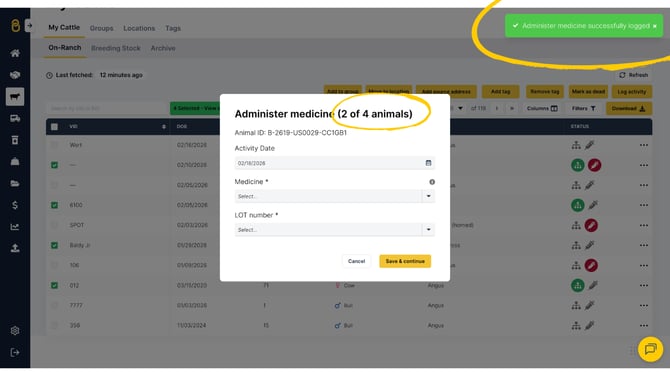
Task: Check the checkbox for row 7777
Action: click(x=54, y=306)
